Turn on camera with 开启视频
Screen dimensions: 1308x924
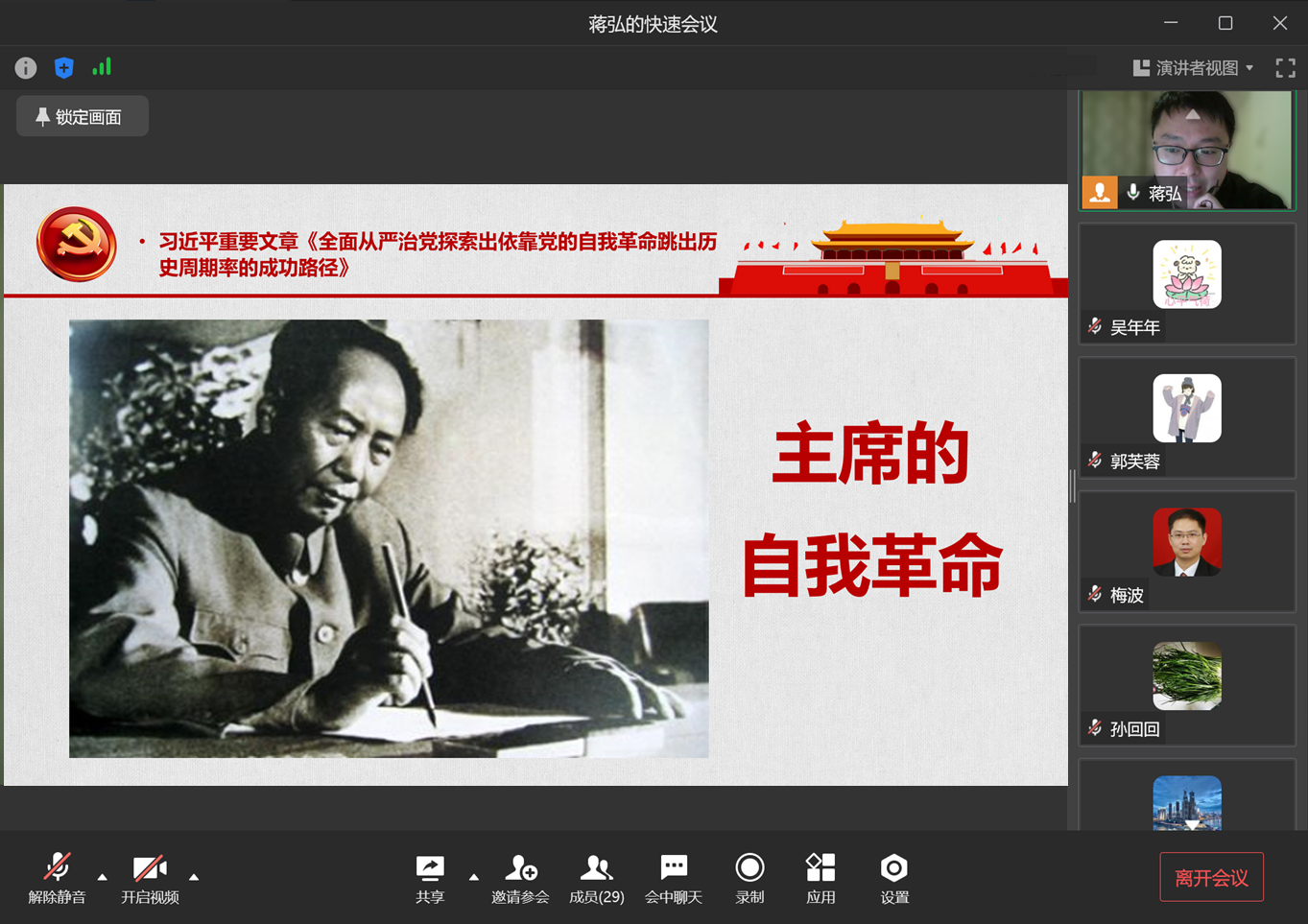tap(150, 879)
